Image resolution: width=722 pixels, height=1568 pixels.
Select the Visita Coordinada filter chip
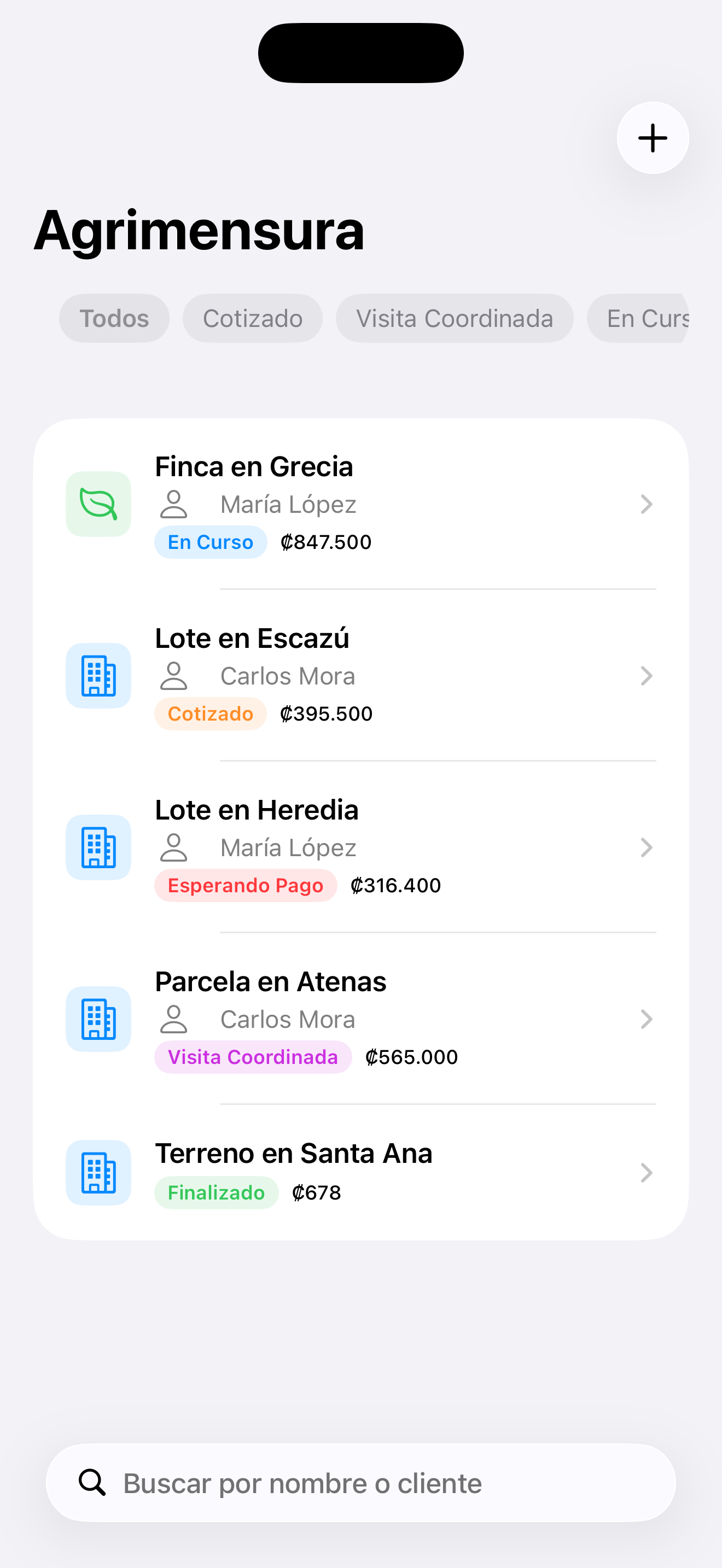point(454,318)
